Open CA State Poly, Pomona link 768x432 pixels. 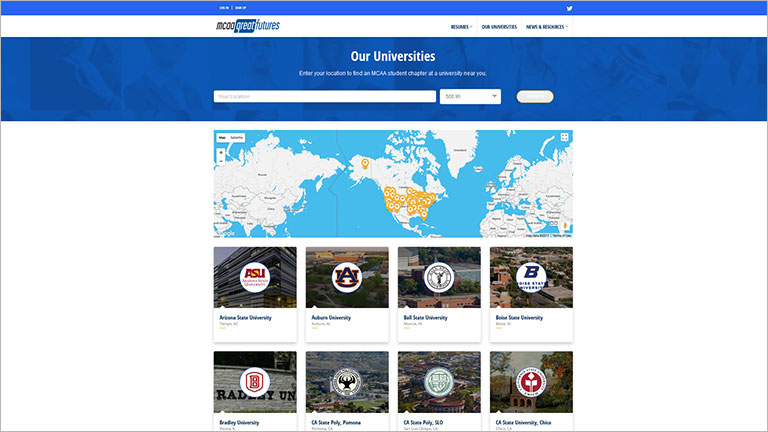336,422
